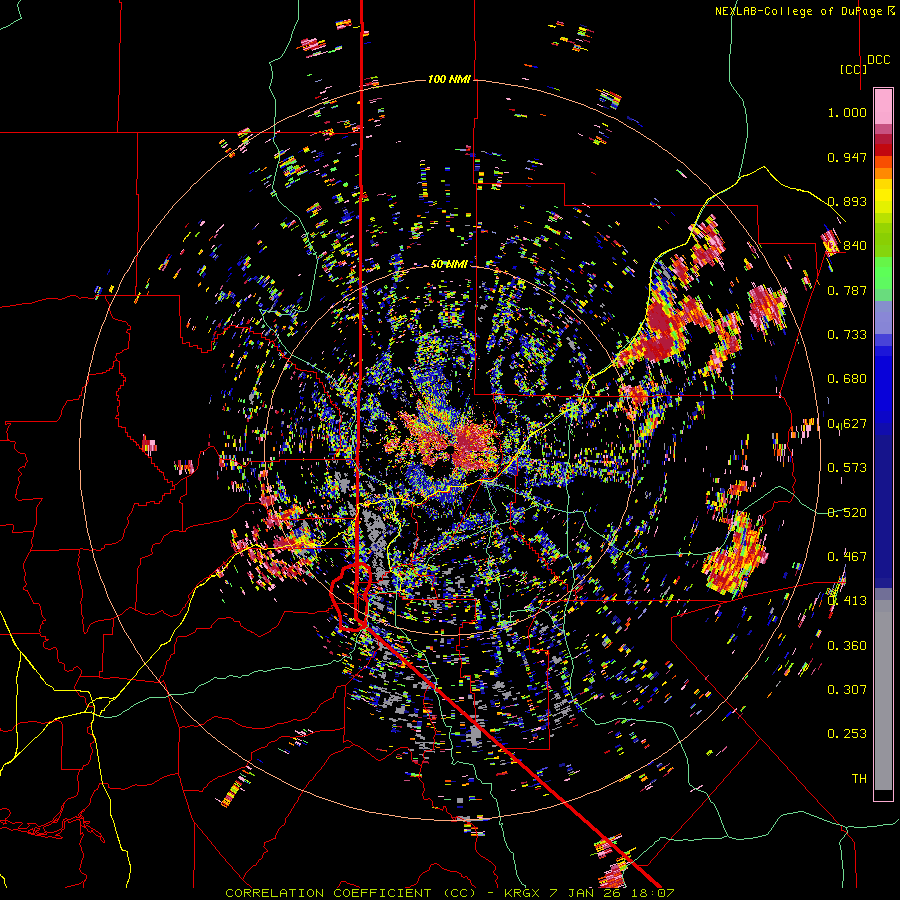This screenshot has height=900, width=900.
Task: Click the [CC] units label
Action: [854, 69]
